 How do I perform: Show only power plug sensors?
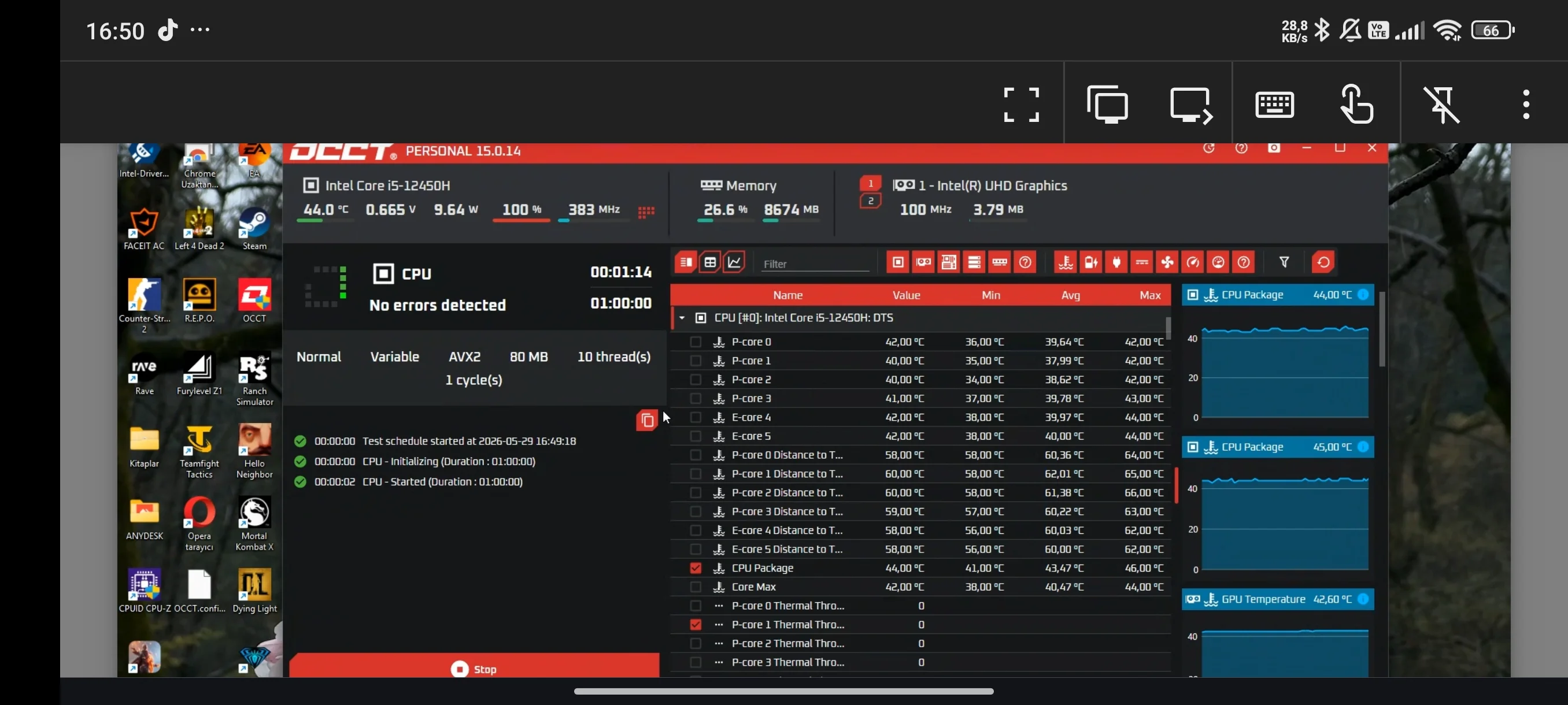tap(1116, 262)
